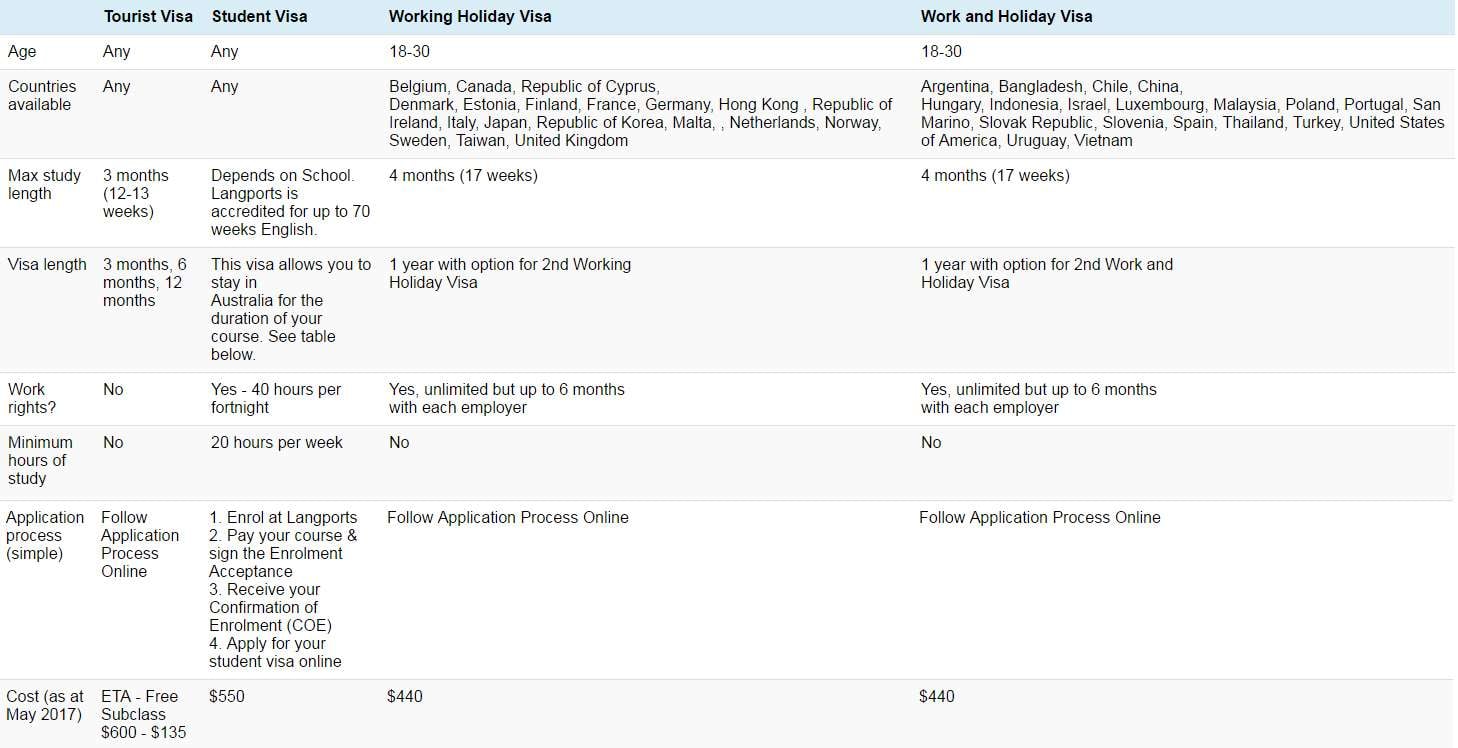Click Argentina, Bangladesh countries list cell

point(1183,113)
